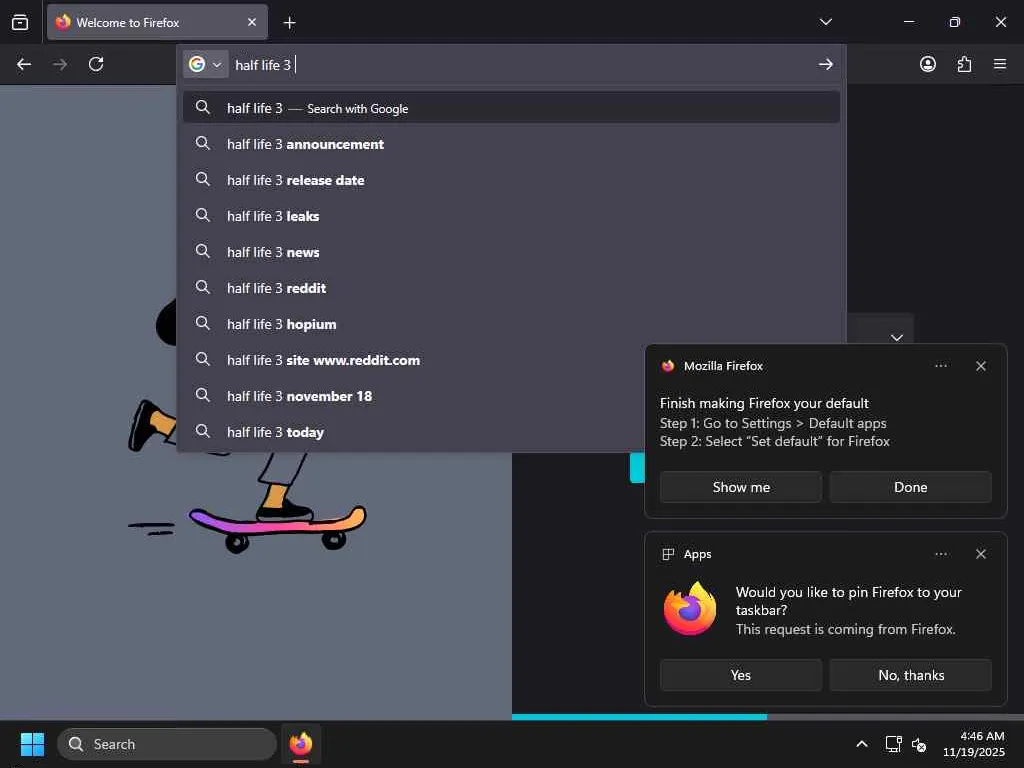Viewport: 1024px width, 768px height.
Task: Expand the chevron above the notifications
Action: pyautogui.click(x=897, y=337)
